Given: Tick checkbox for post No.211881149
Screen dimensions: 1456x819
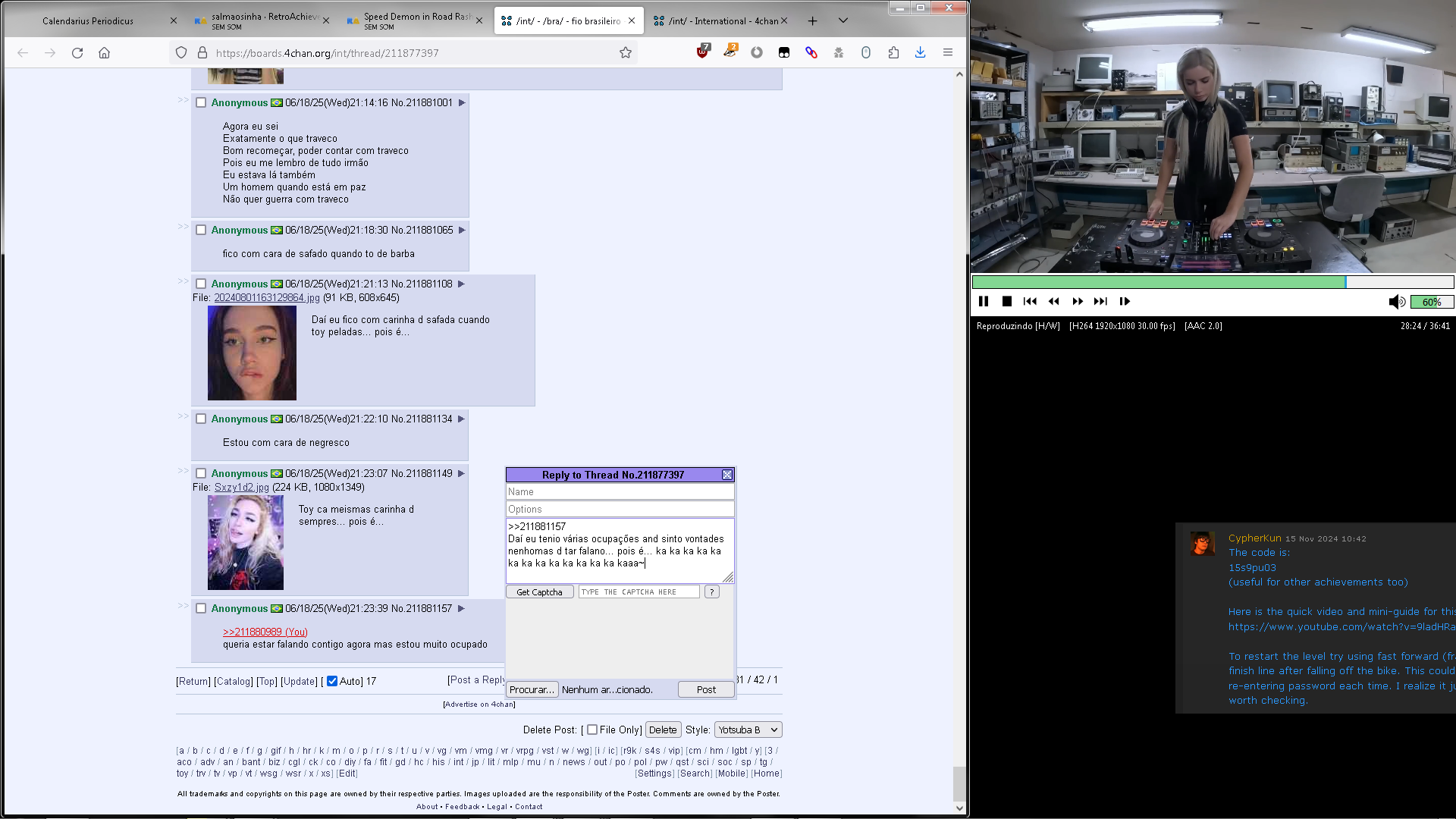Looking at the screenshot, I should pos(201,474).
